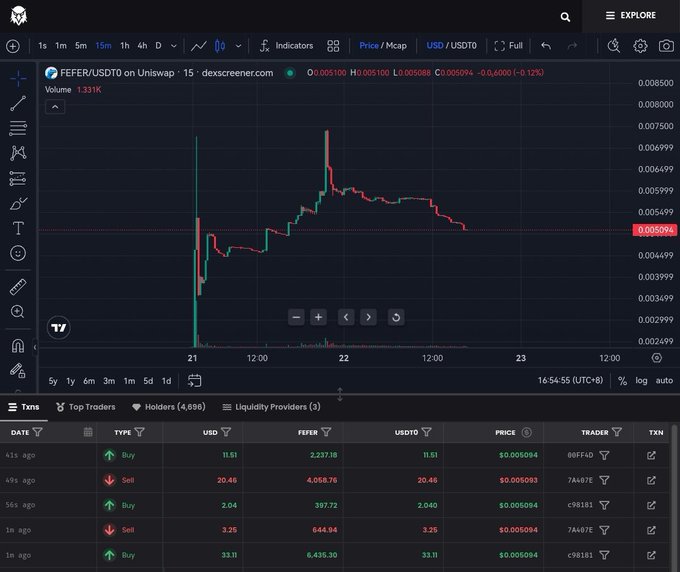Open transaction link for trader 00FF4D
Image resolution: width=680 pixels, height=572 pixels.
[651, 455]
